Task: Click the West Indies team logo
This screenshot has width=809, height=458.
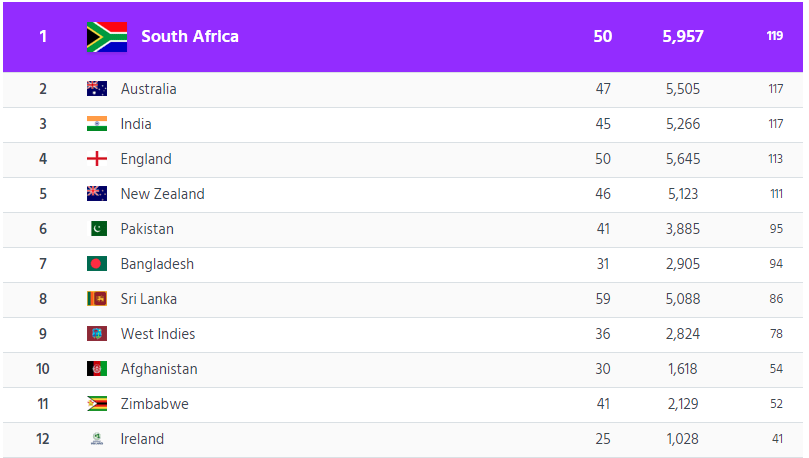Action: click(x=97, y=334)
